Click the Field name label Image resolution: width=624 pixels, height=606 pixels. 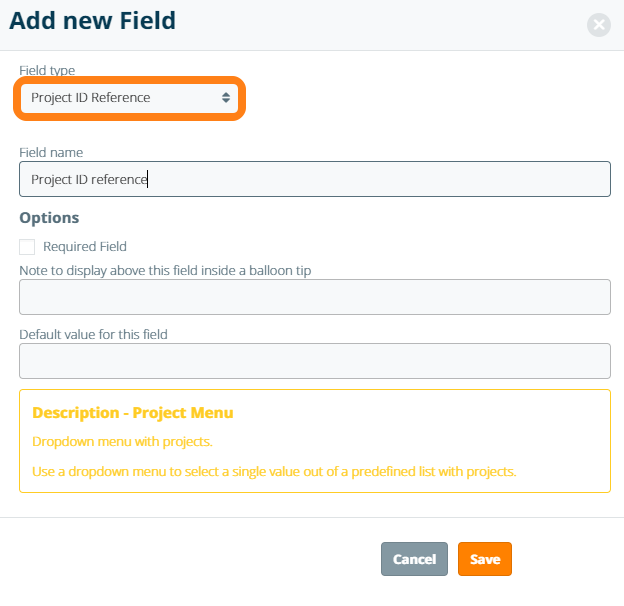[x=51, y=152]
